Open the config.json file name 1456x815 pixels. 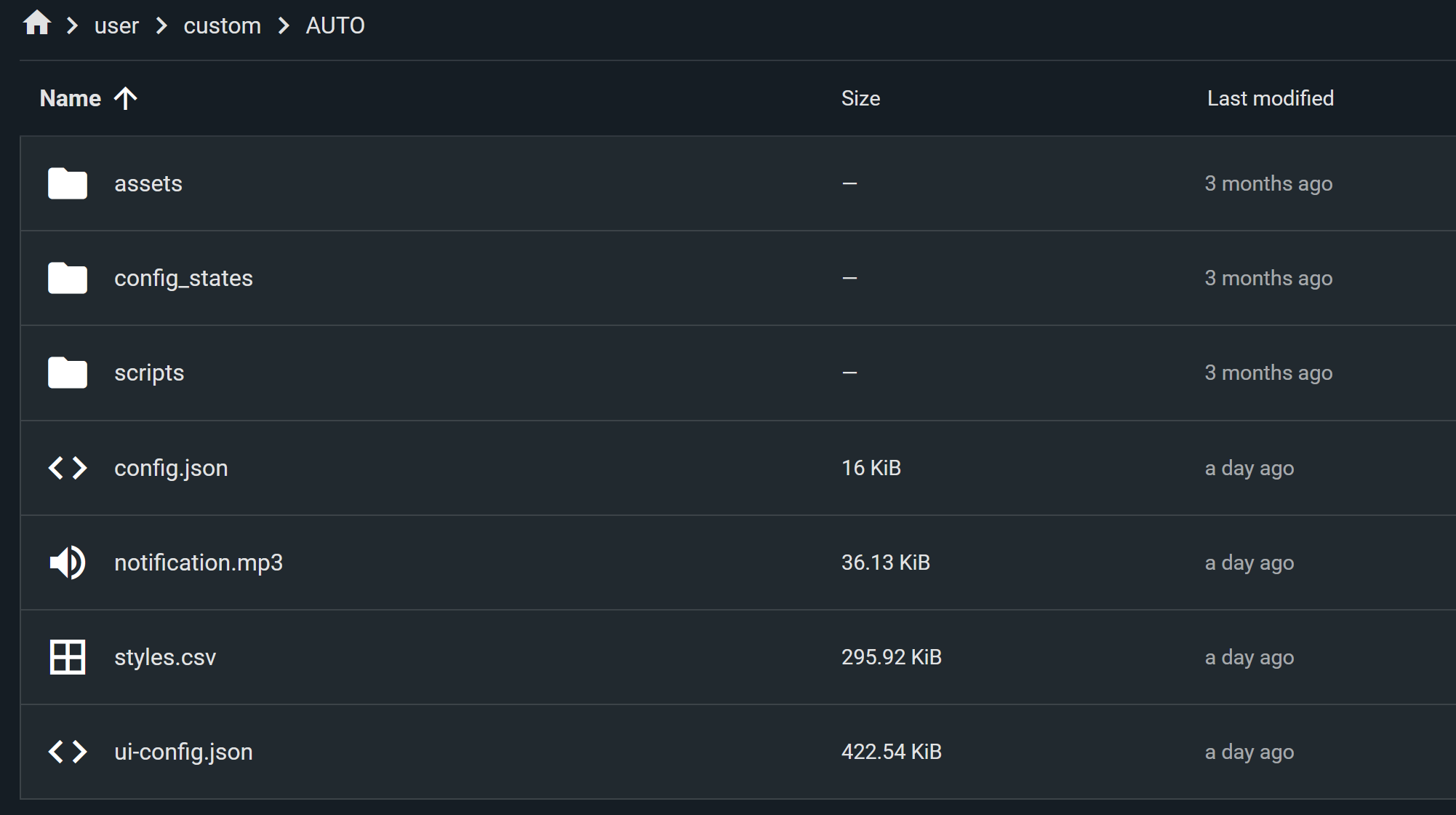click(171, 468)
